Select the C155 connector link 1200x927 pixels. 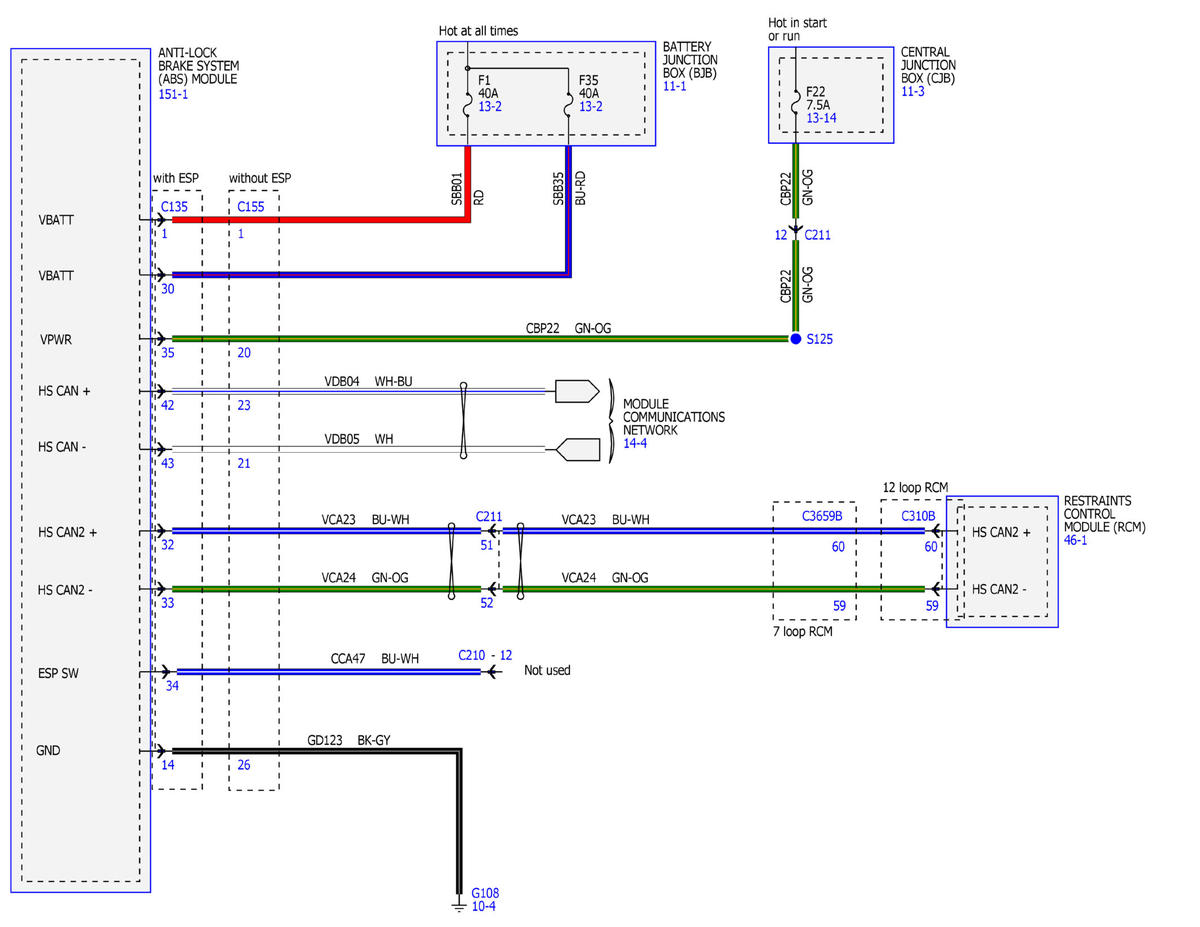click(251, 207)
